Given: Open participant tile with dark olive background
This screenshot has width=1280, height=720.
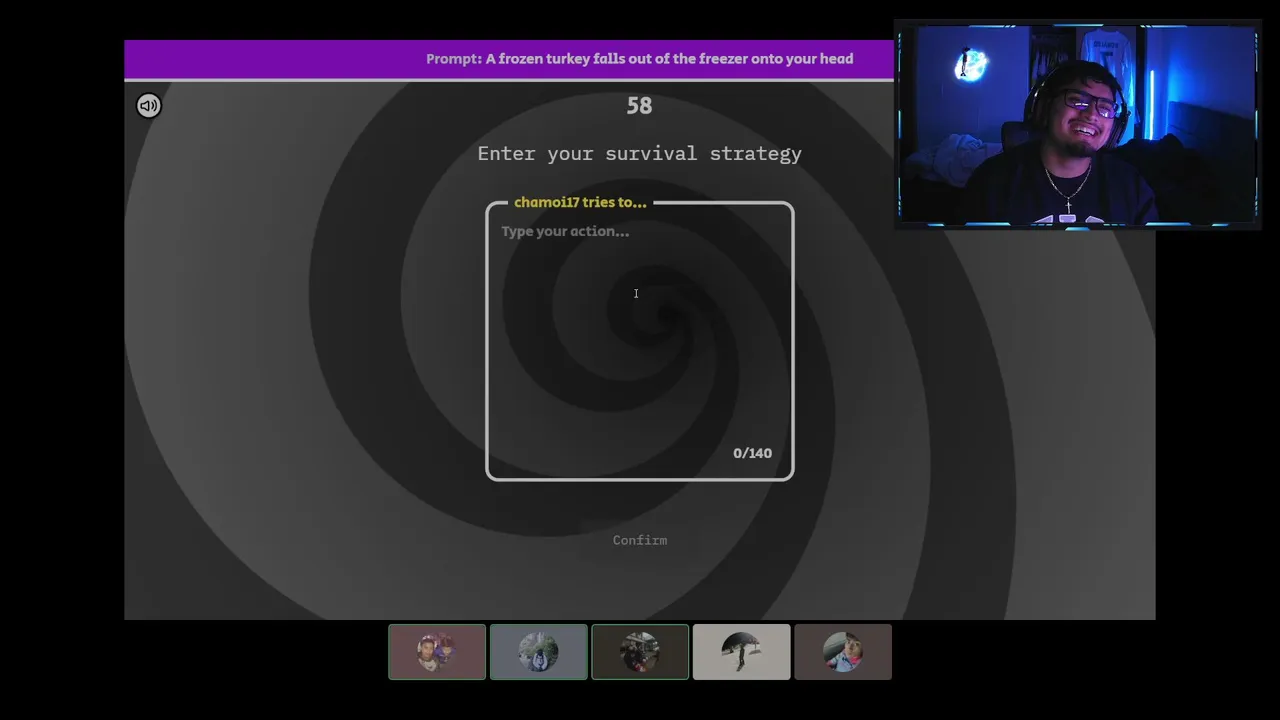Looking at the screenshot, I should coord(640,652).
